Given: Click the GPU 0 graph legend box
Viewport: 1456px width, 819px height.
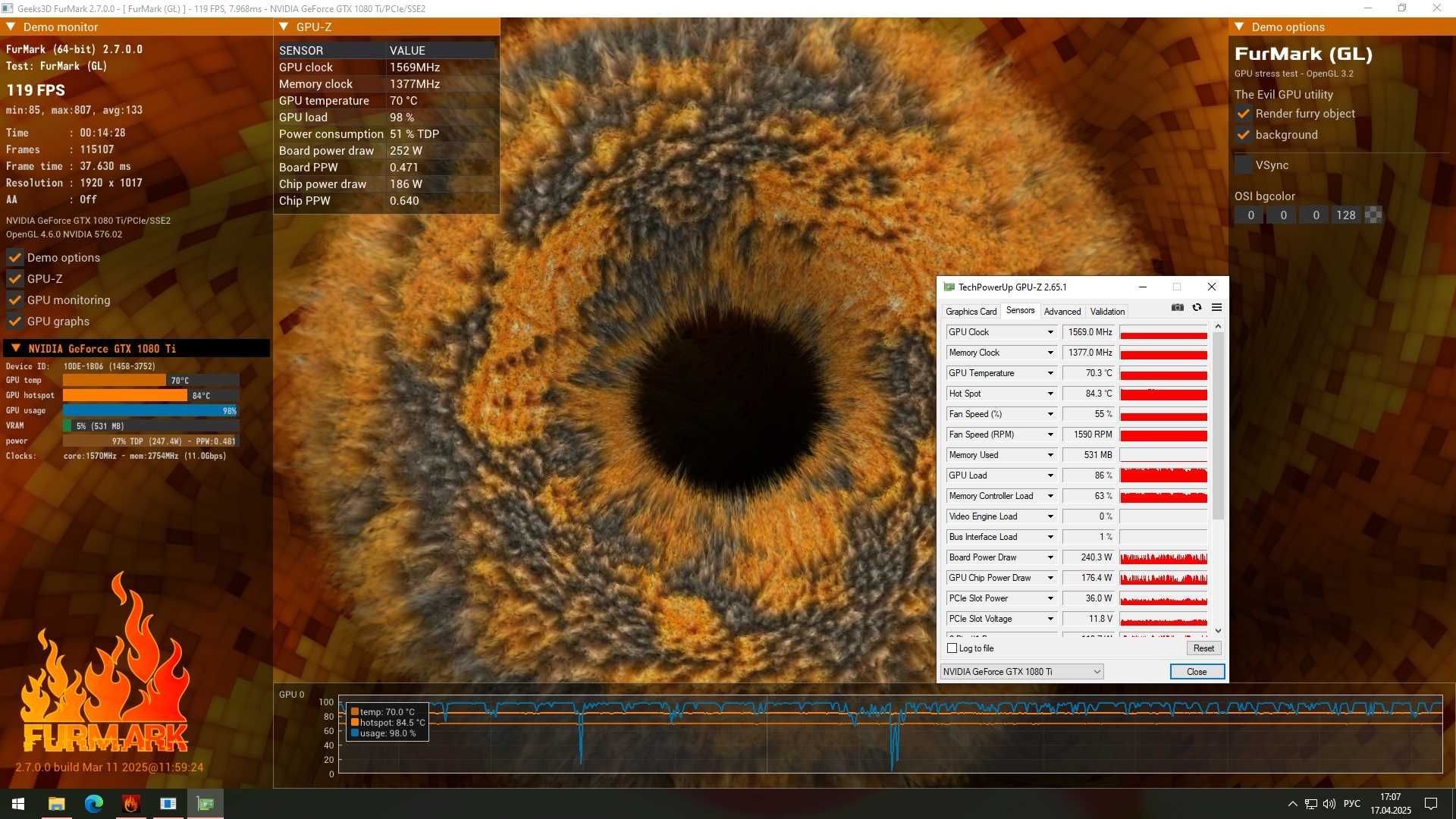Looking at the screenshot, I should click(388, 723).
